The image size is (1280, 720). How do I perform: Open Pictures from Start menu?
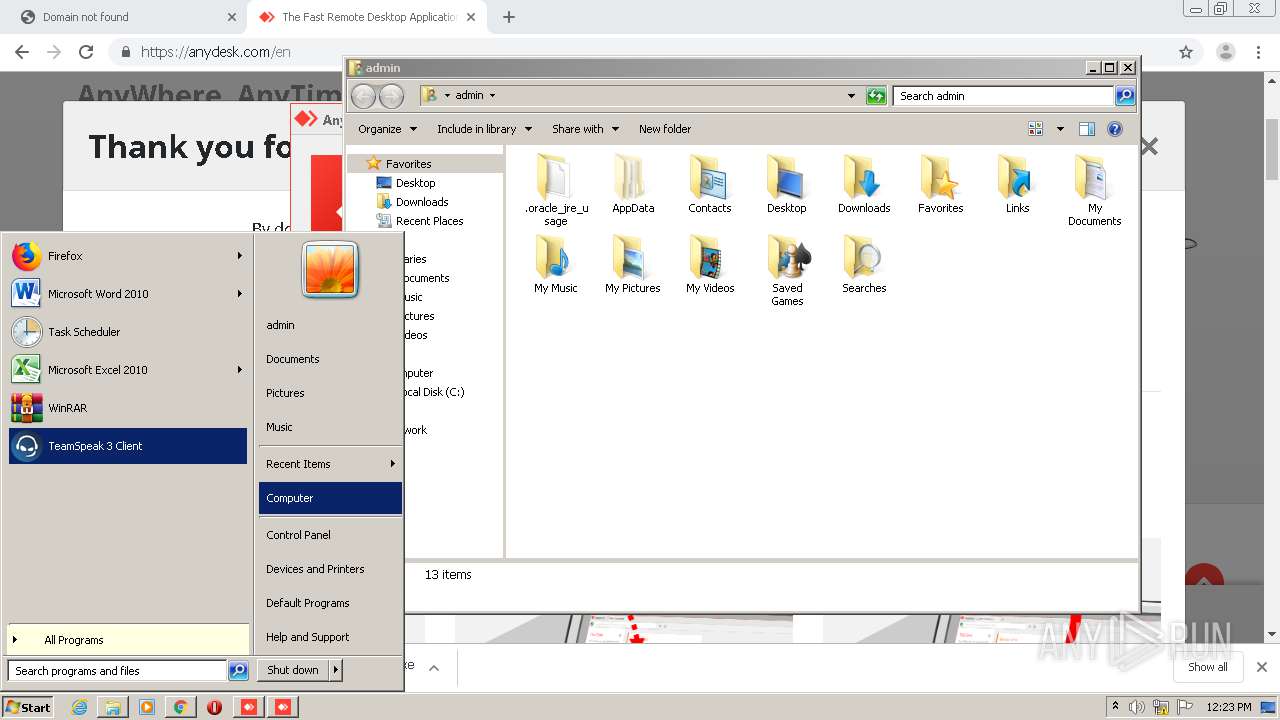coord(330,393)
